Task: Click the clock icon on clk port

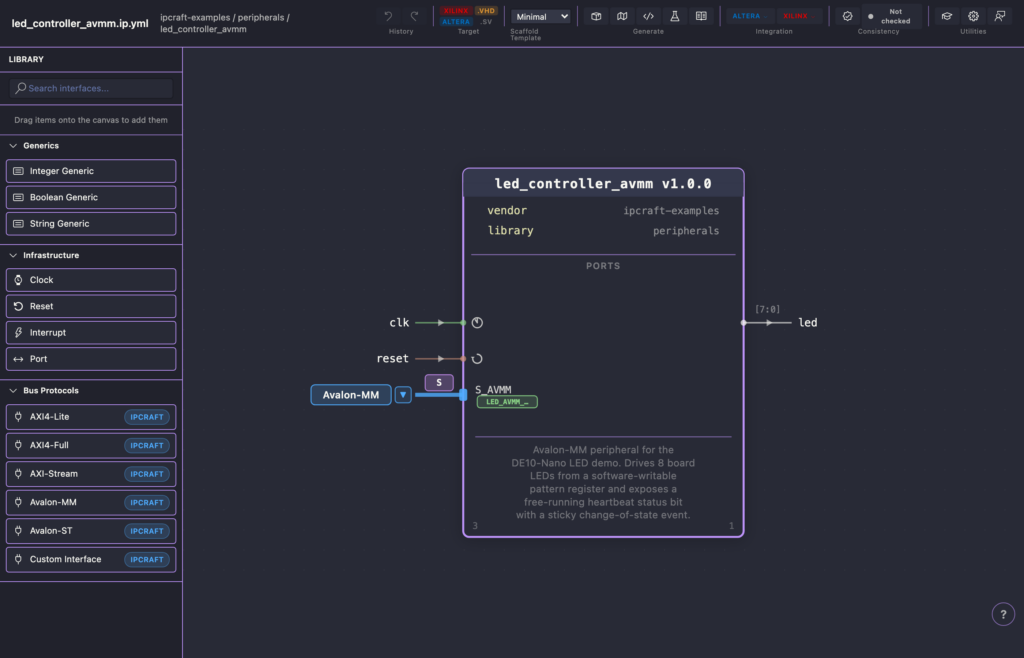Action: pyautogui.click(x=477, y=322)
